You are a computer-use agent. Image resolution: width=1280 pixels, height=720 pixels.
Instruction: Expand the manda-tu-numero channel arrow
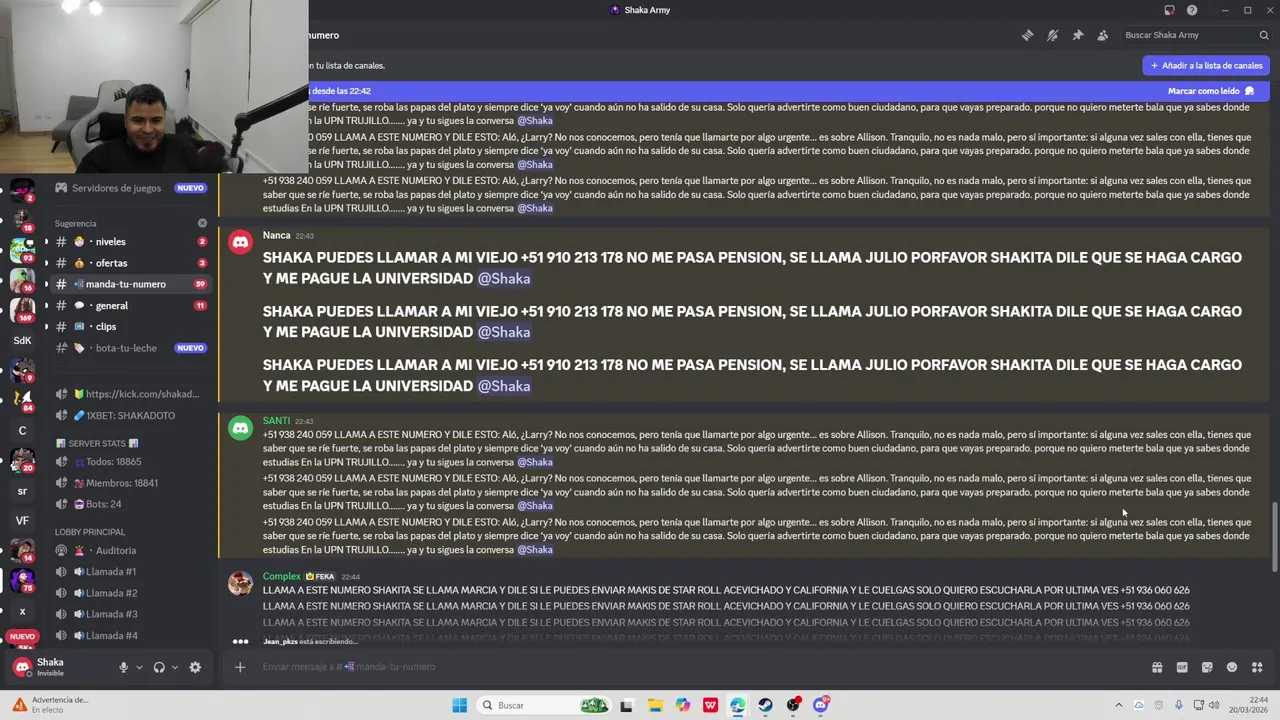tap(46, 284)
